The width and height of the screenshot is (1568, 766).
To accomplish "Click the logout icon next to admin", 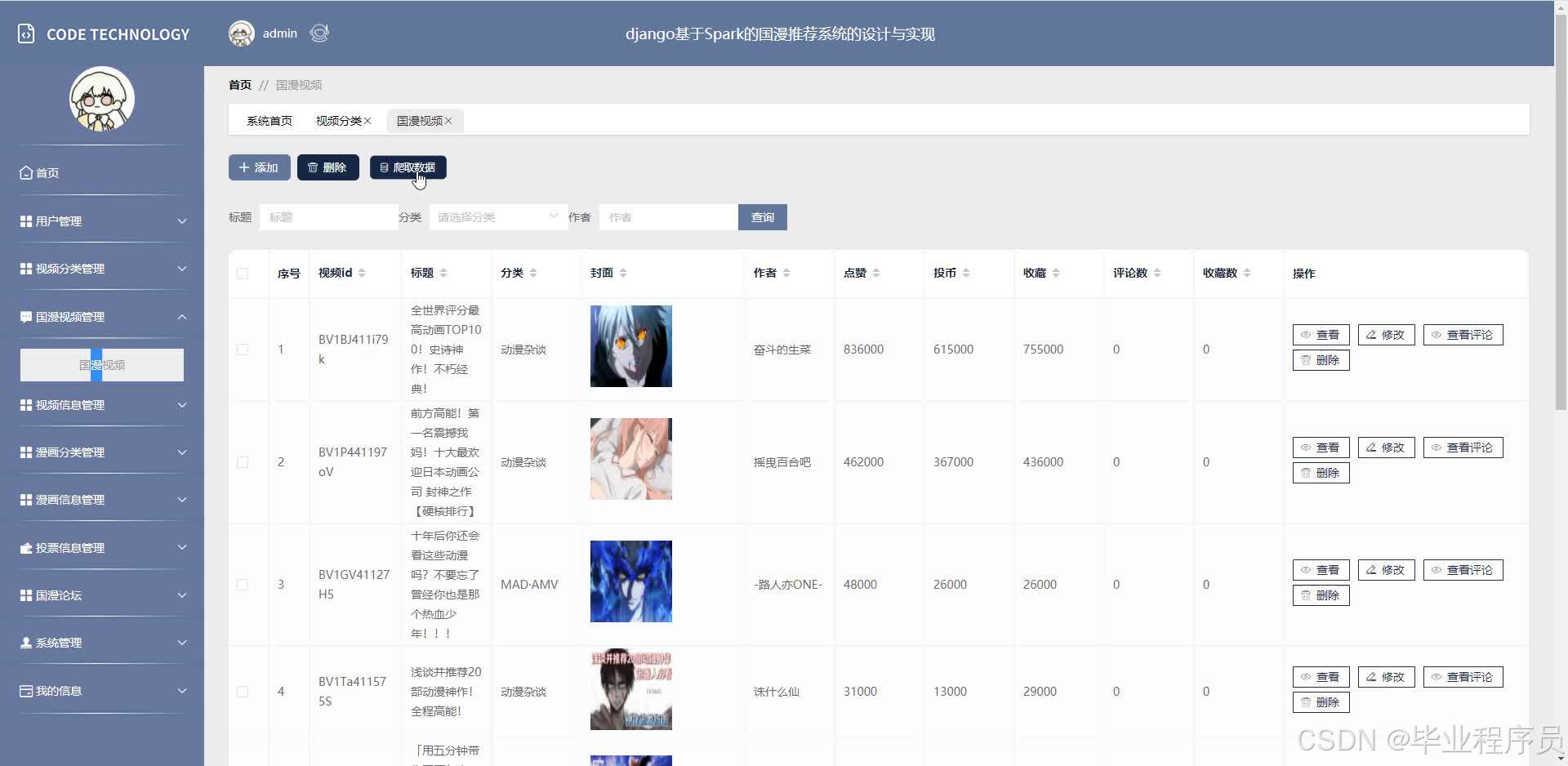I will [x=319, y=33].
